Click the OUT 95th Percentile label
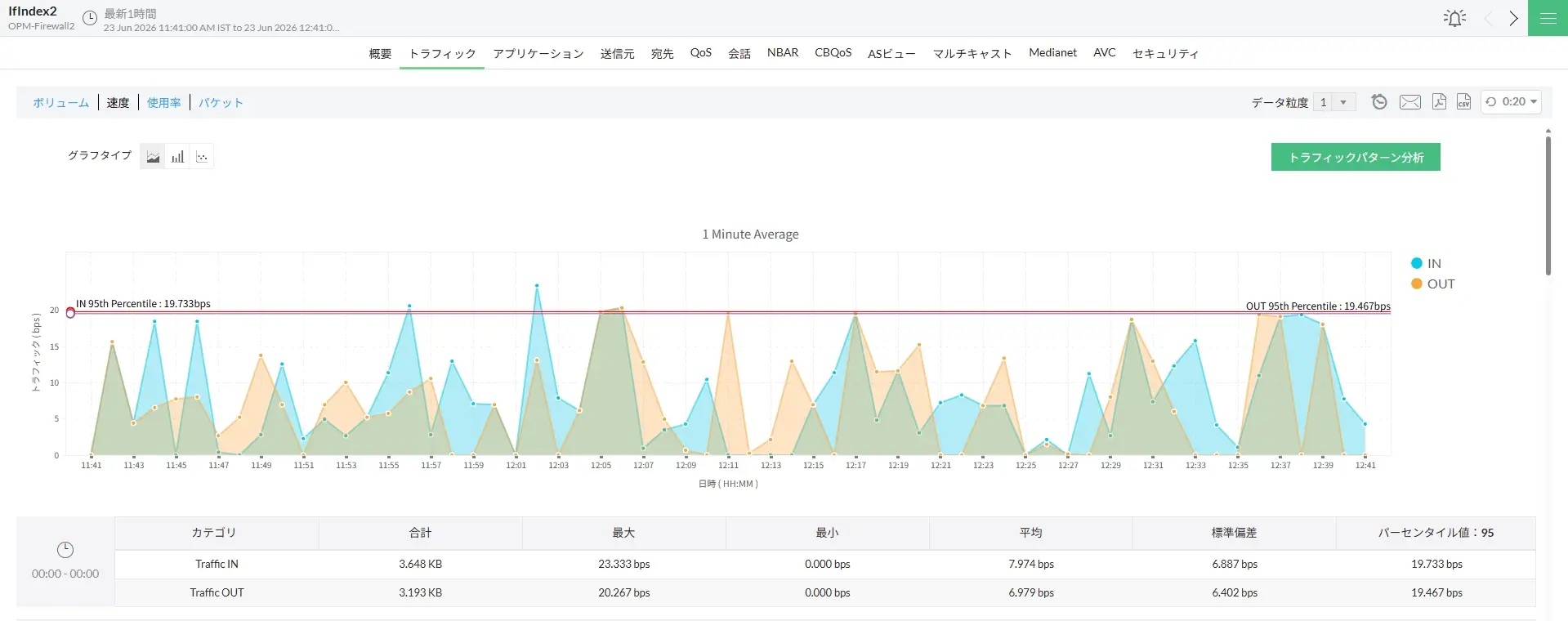Image resolution: width=1568 pixels, height=621 pixels. [1318, 306]
